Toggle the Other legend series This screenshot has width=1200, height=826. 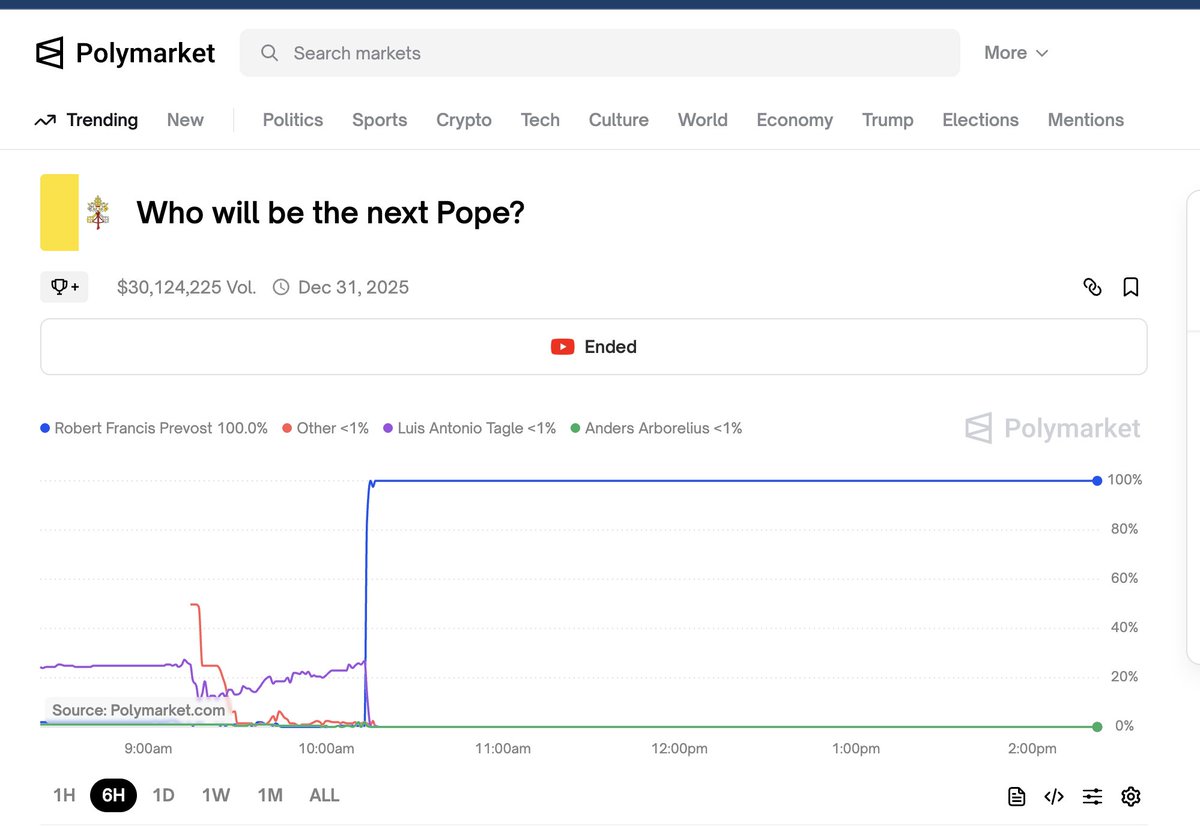[326, 428]
